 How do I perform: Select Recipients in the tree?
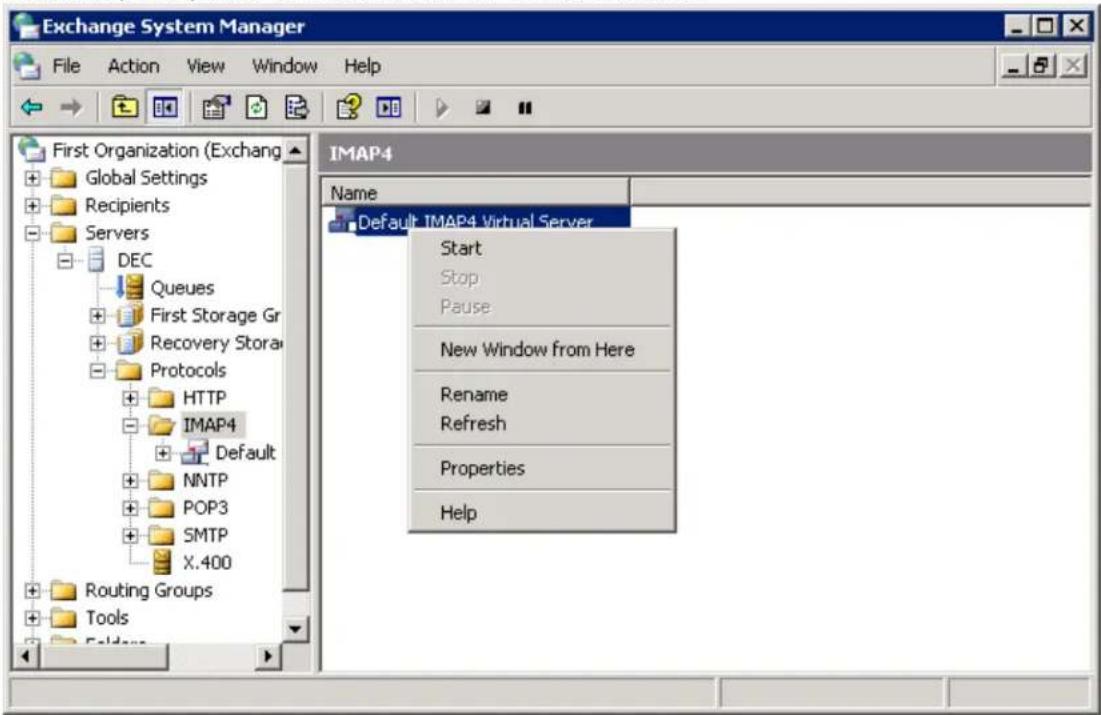(127, 205)
